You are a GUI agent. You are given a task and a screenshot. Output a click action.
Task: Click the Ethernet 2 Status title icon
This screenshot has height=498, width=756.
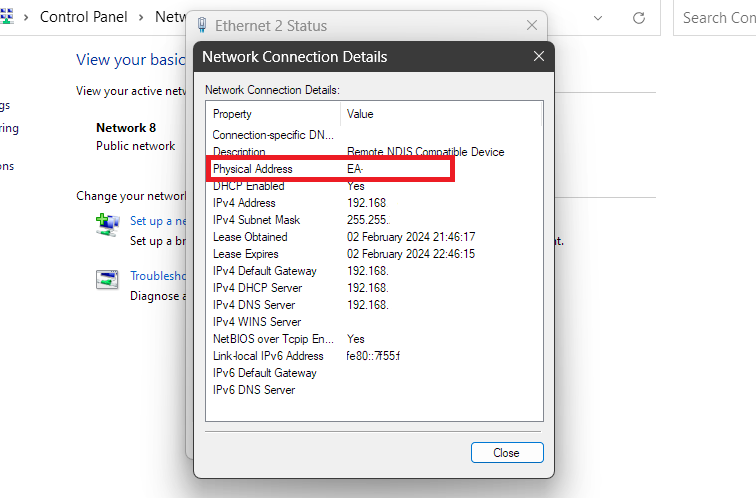point(203,26)
